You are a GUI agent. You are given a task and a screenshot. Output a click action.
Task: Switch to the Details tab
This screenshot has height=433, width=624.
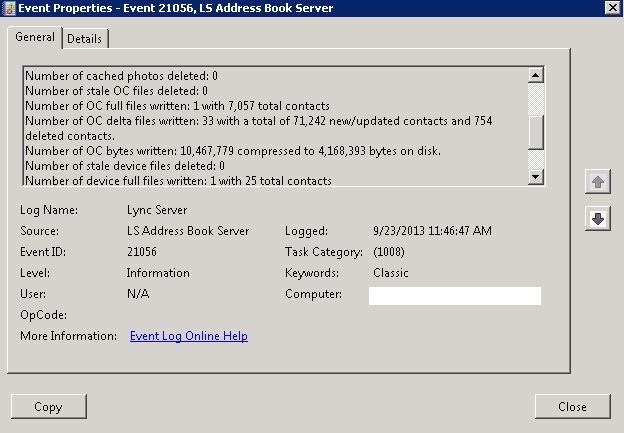pyautogui.click(x=85, y=38)
